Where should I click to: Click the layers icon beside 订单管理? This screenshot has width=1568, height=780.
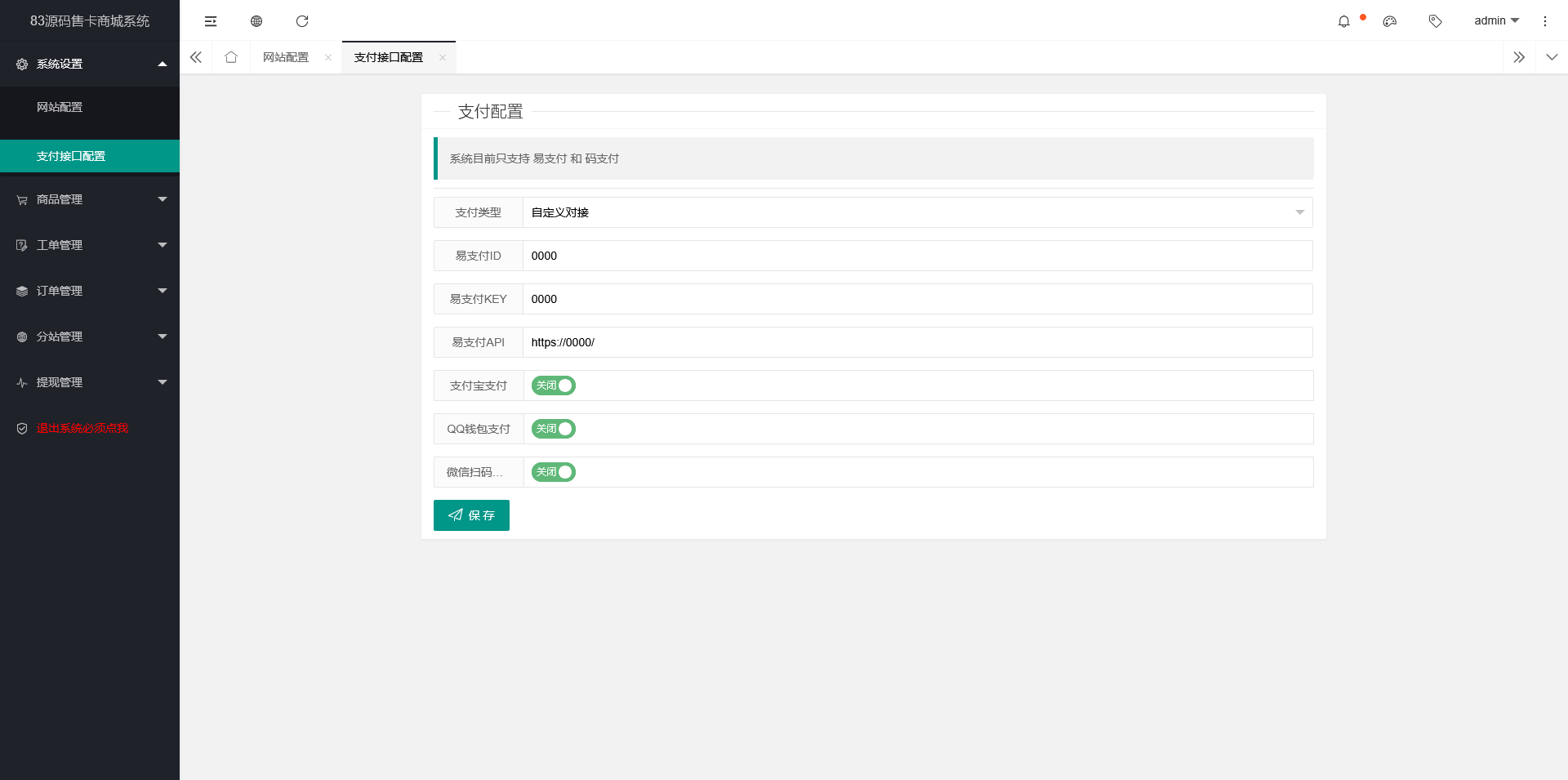click(22, 291)
